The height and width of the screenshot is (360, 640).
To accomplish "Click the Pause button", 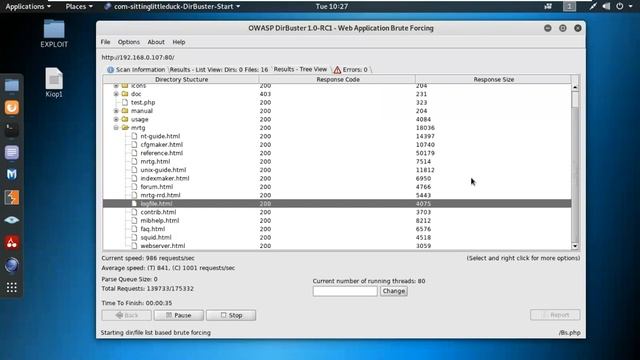I will pos(178,315).
